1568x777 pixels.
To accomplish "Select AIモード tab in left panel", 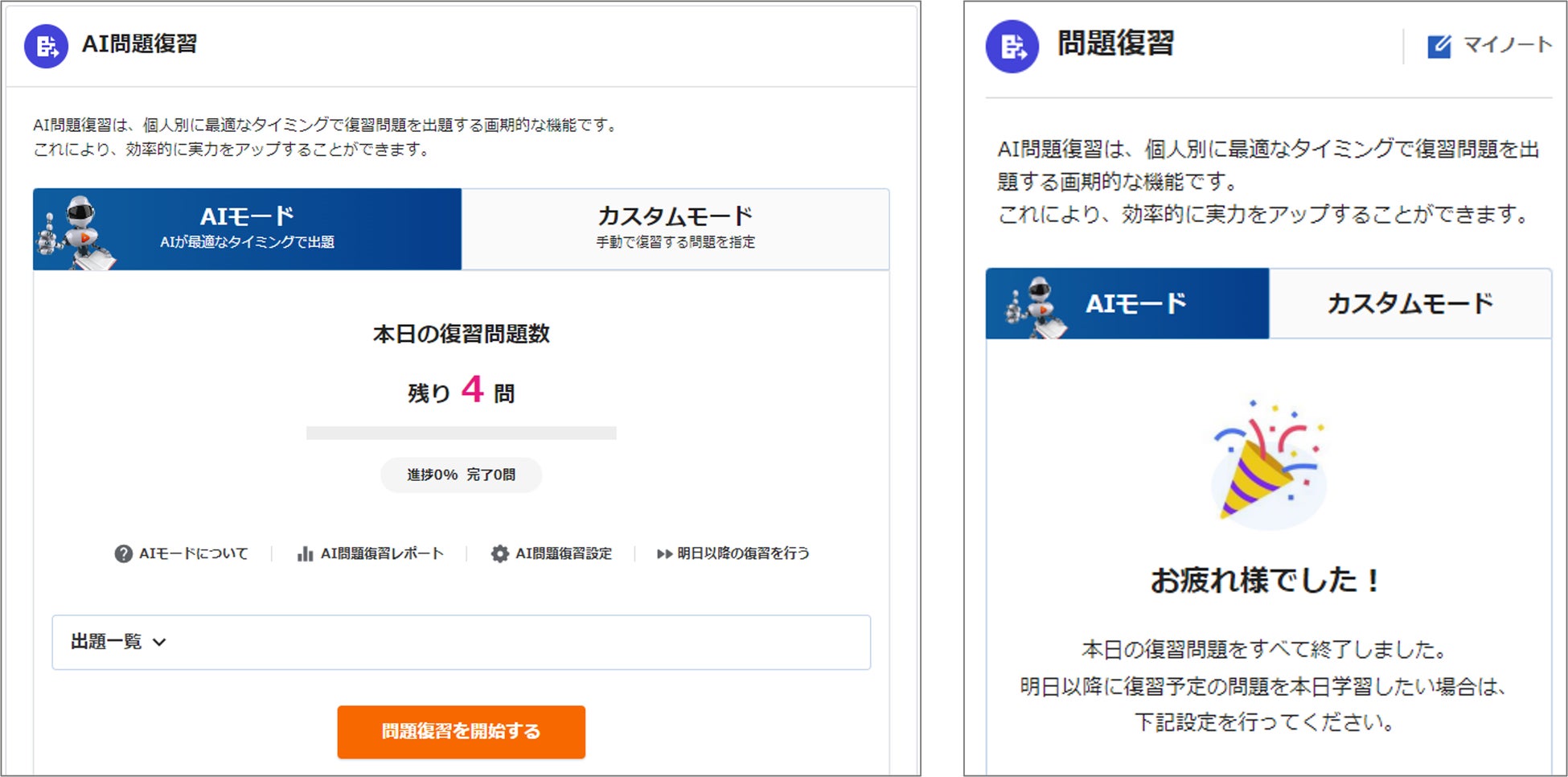I will [x=247, y=229].
